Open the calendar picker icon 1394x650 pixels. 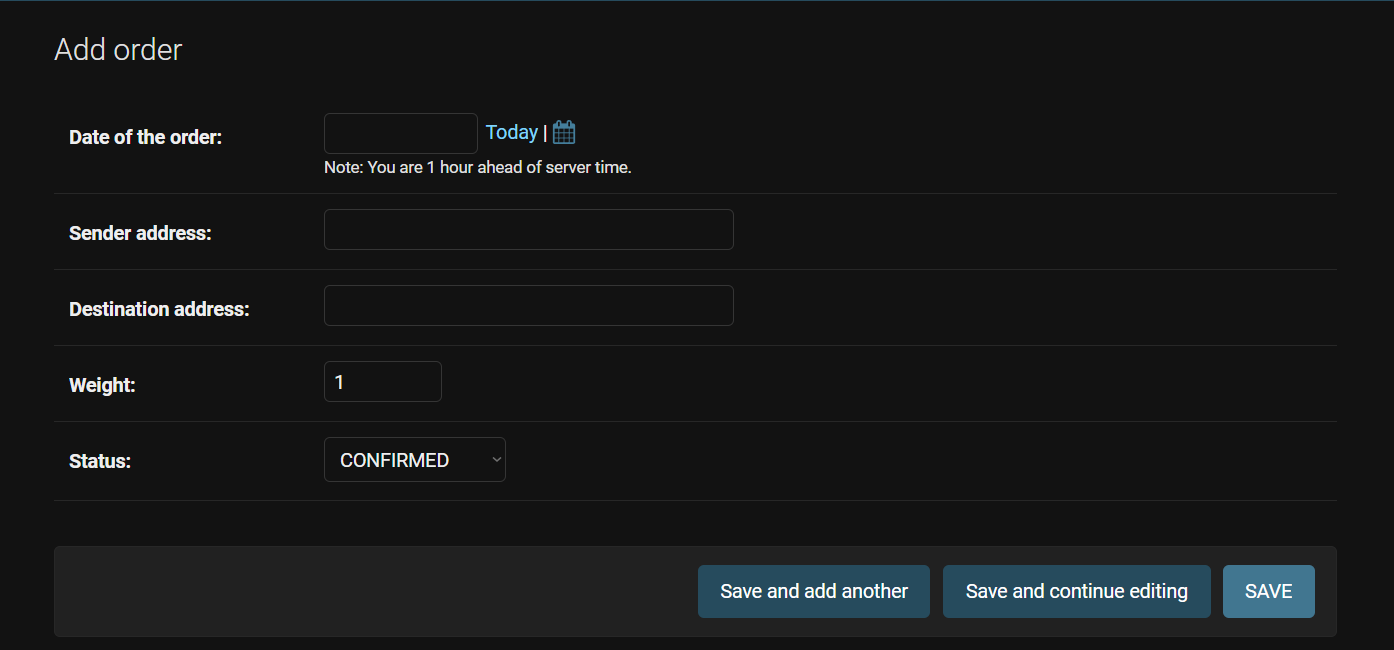(564, 132)
